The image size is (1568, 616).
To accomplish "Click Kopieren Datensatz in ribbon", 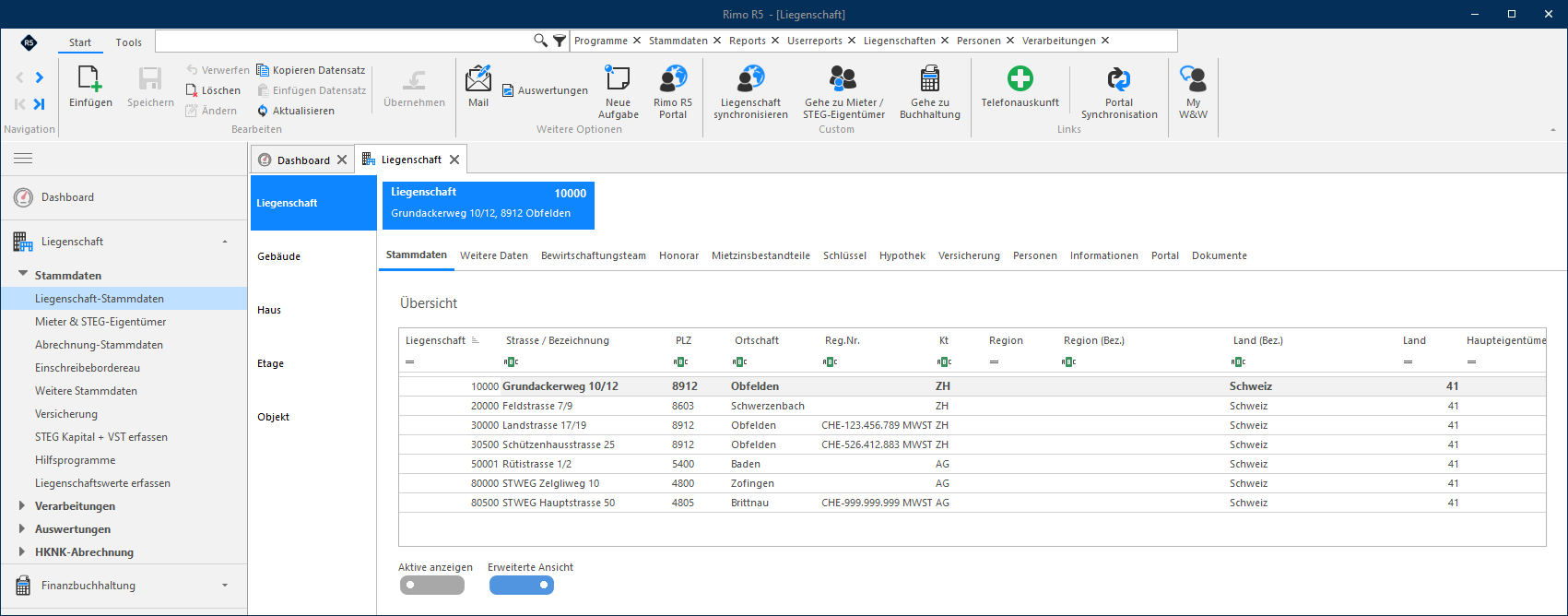I will (311, 70).
